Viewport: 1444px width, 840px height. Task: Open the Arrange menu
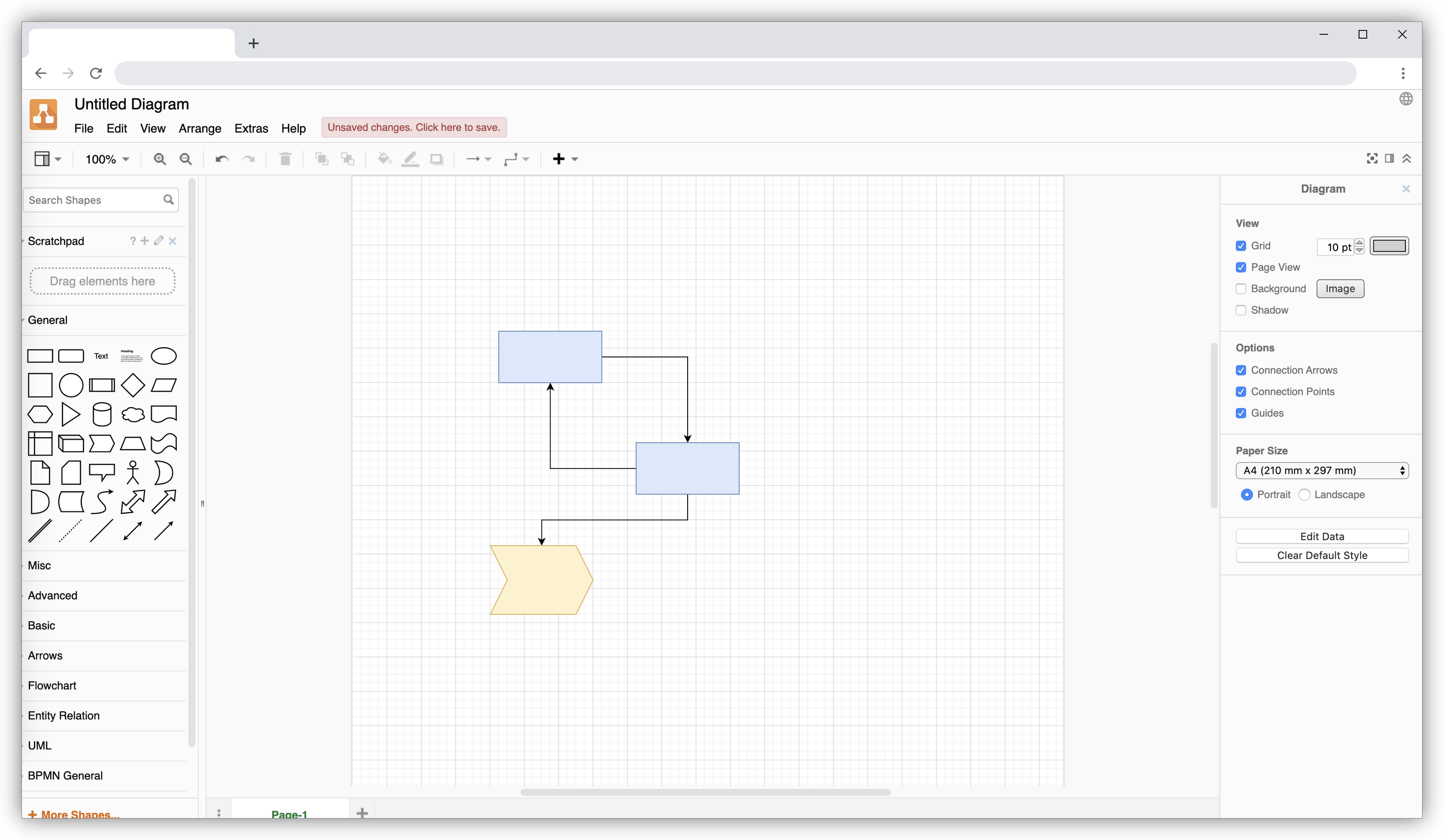(200, 128)
